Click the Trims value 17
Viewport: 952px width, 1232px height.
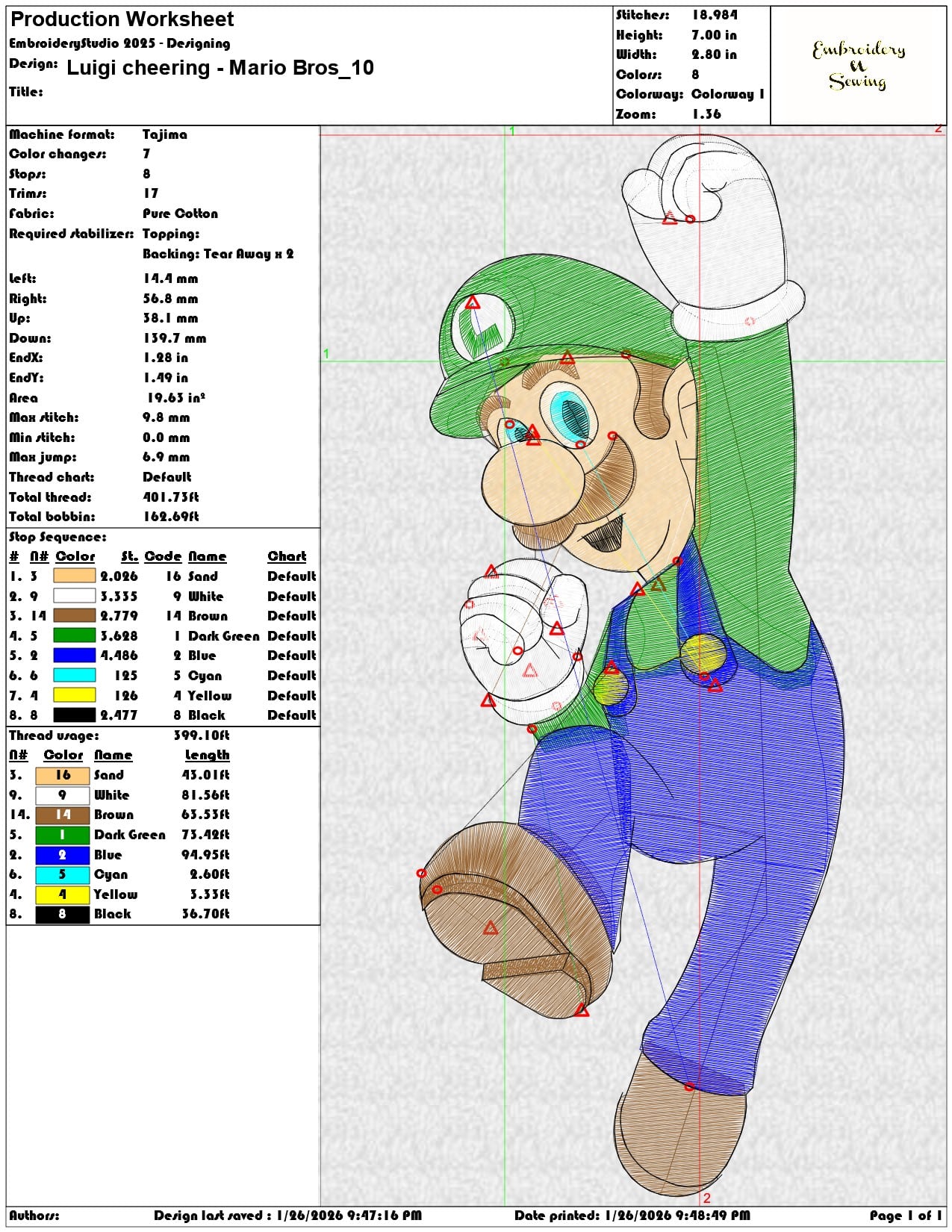tap(151, 193)
